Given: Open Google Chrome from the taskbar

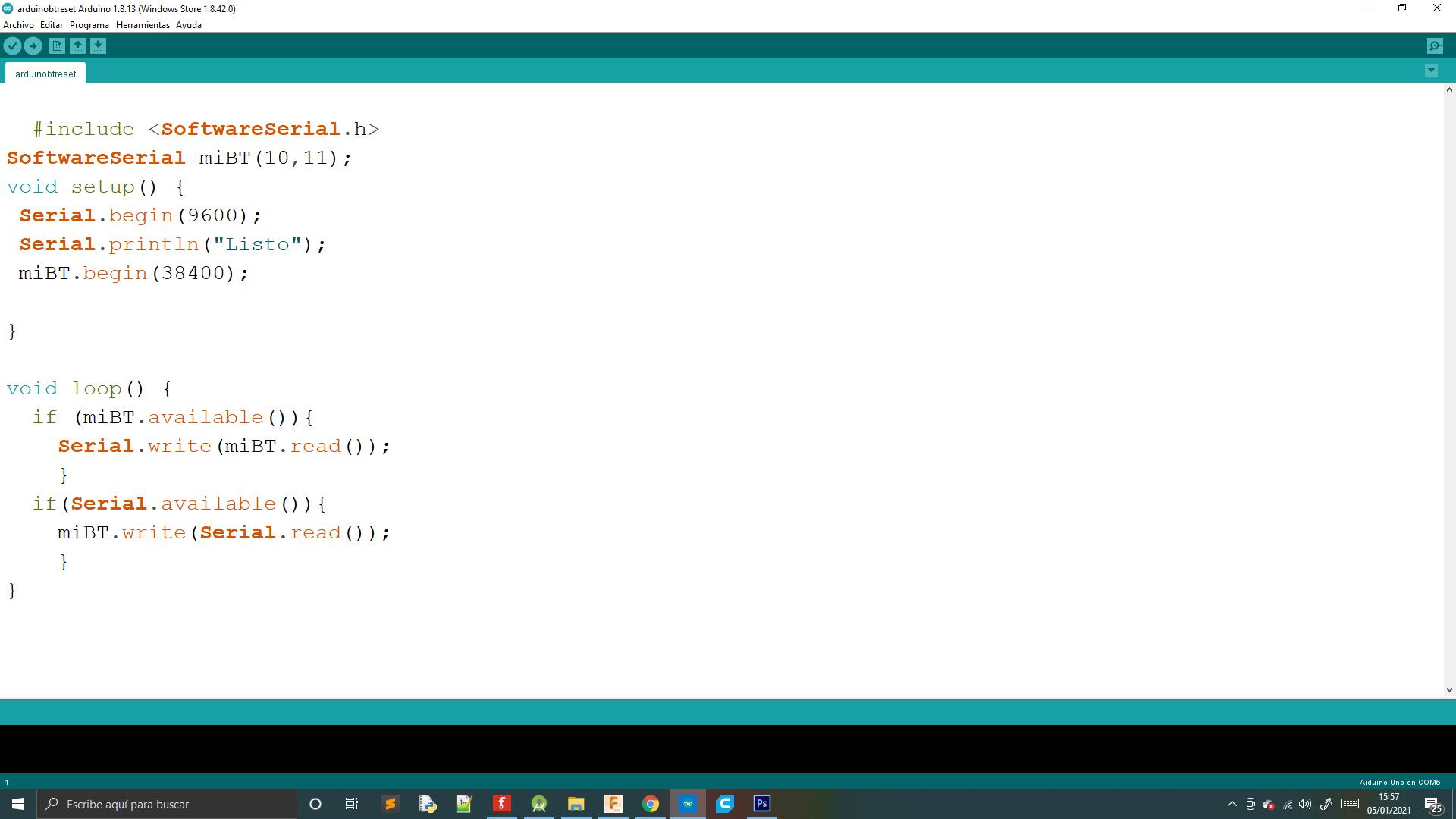Looking at the screenshot, I should coord(651,804).
